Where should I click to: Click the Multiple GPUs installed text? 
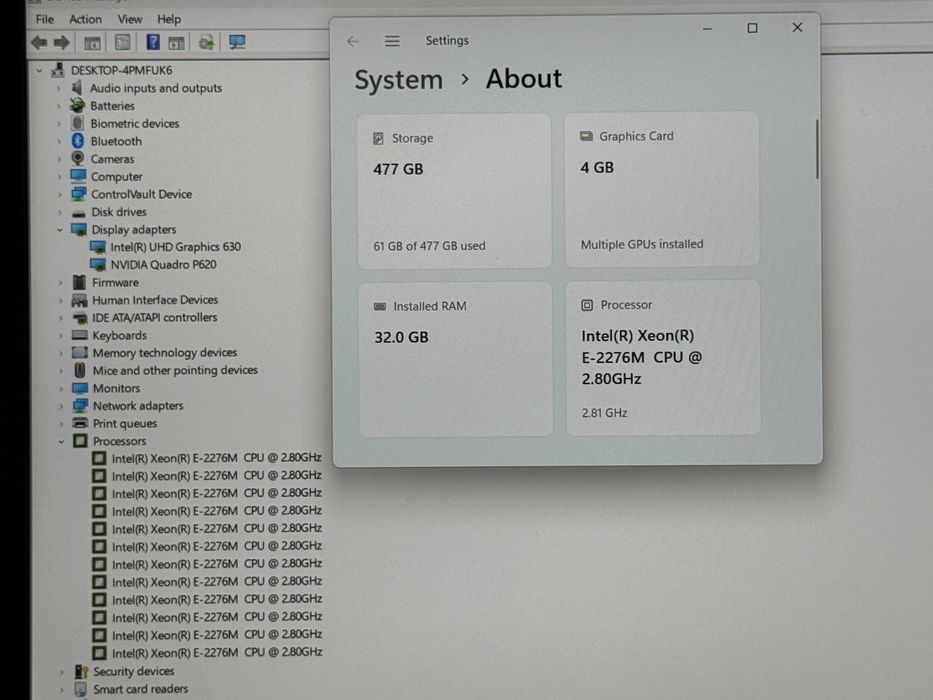[642, 244]
